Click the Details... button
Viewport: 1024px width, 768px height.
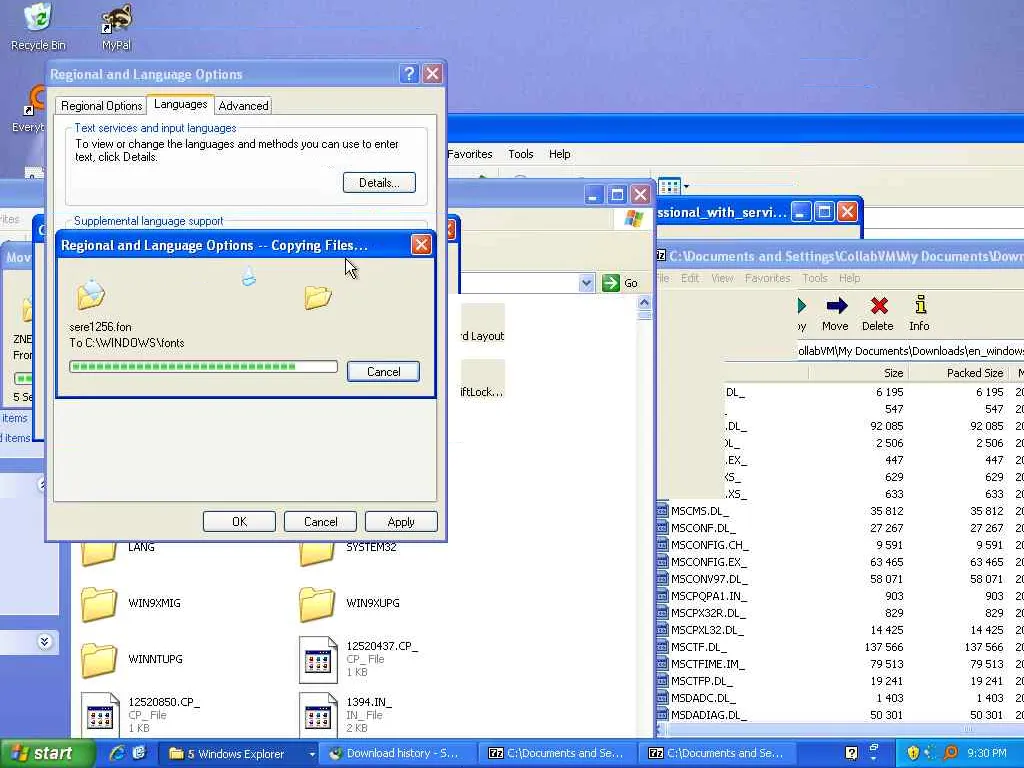tap(379, 183)
